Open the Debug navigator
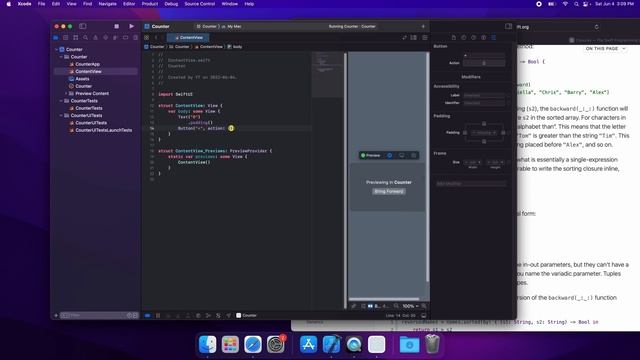 pos(116,38)
